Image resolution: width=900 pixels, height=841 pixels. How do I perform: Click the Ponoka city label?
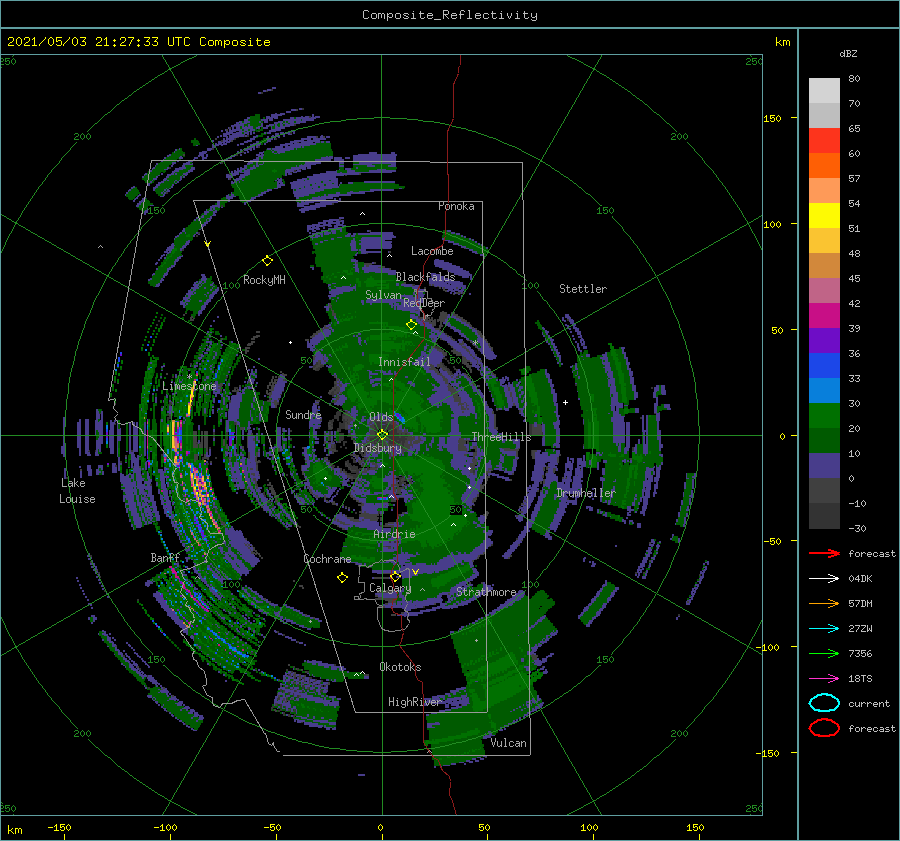click(x=456, y=206)
